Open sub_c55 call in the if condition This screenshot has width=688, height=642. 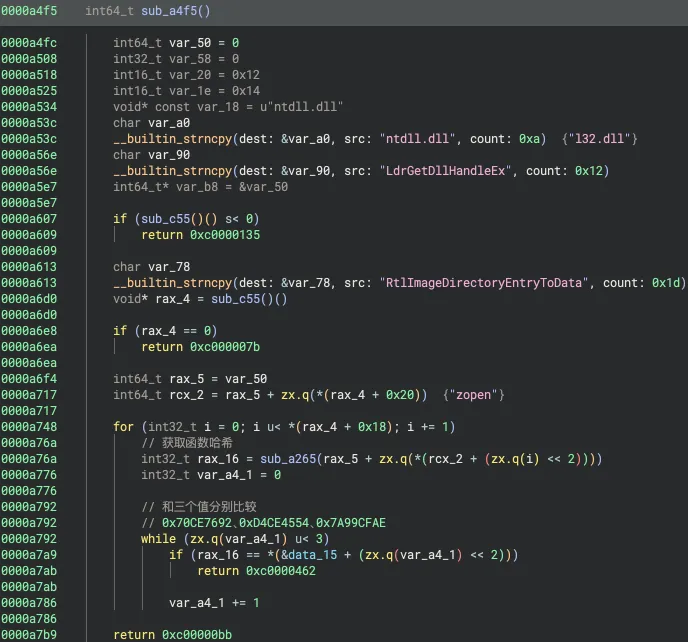165,219
